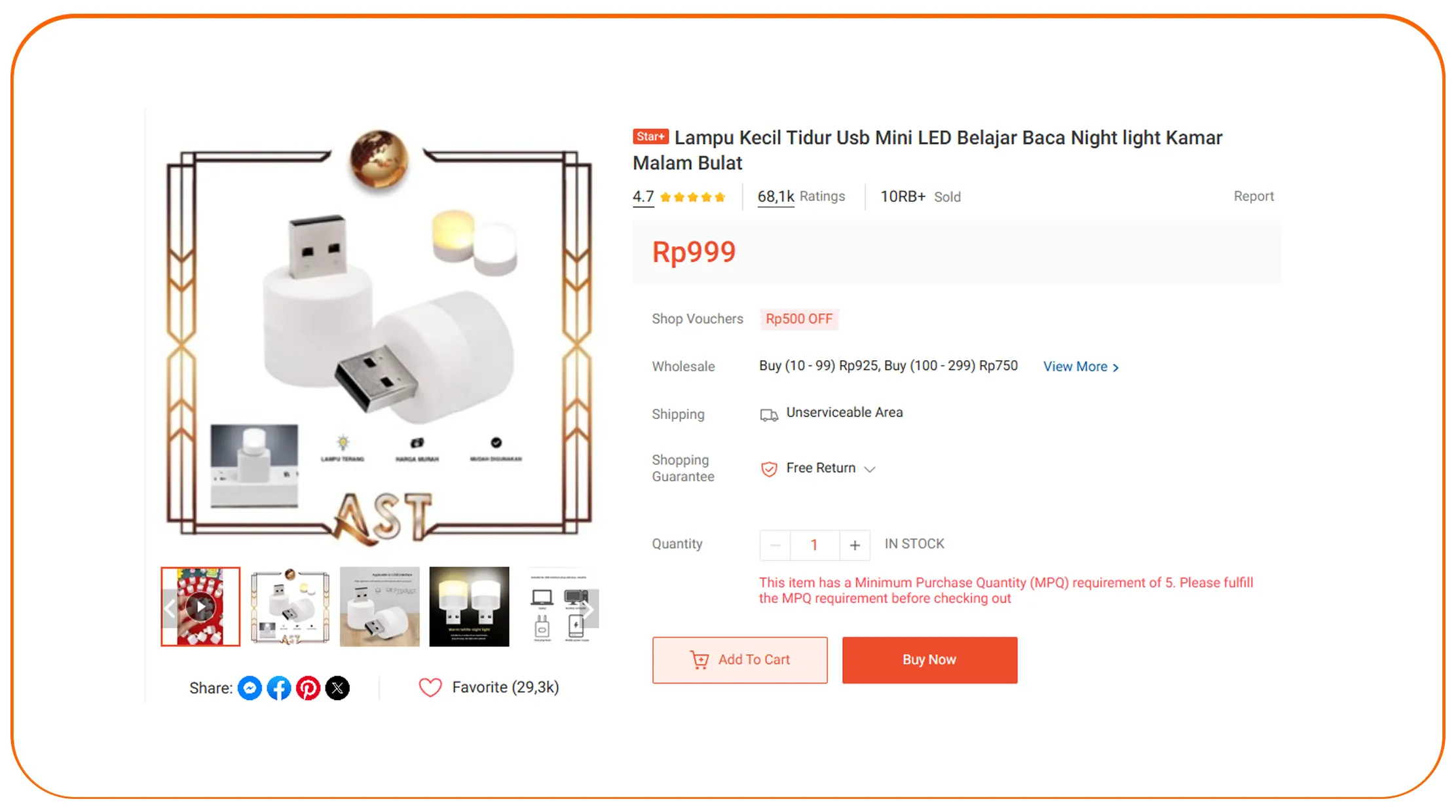
Task: Decrease quantity with minus button
Action: click(x=775, y=545)
